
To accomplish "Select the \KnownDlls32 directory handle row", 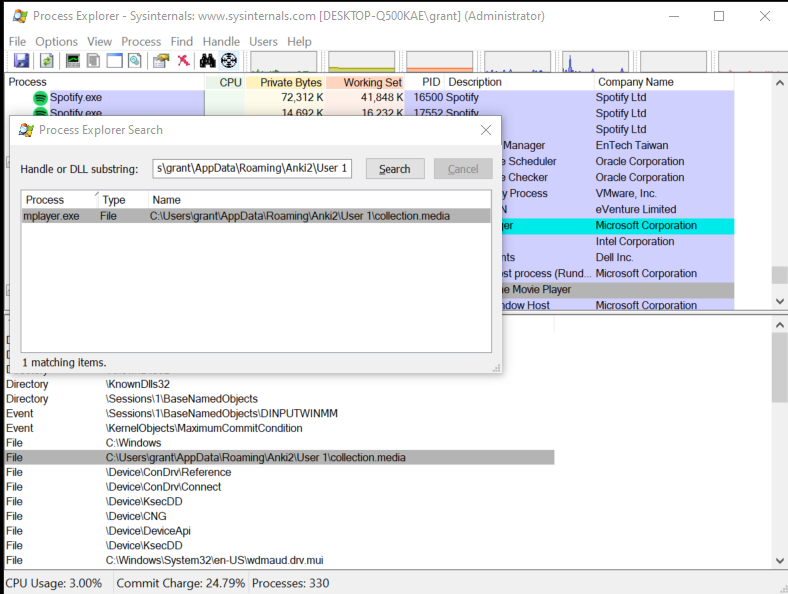I will pos(280,384).
